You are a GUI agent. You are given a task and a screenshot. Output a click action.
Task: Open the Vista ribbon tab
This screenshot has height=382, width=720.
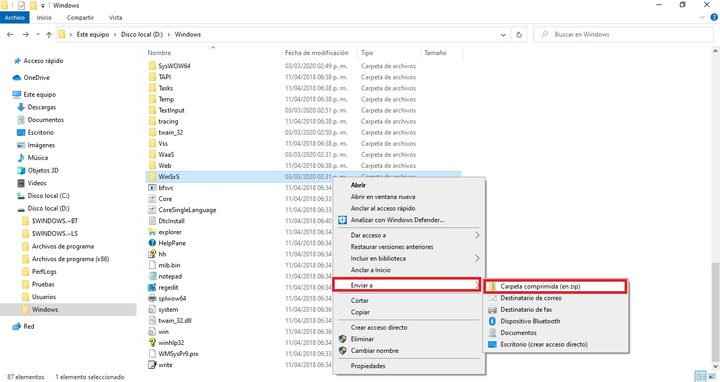[x=115, y=17]
